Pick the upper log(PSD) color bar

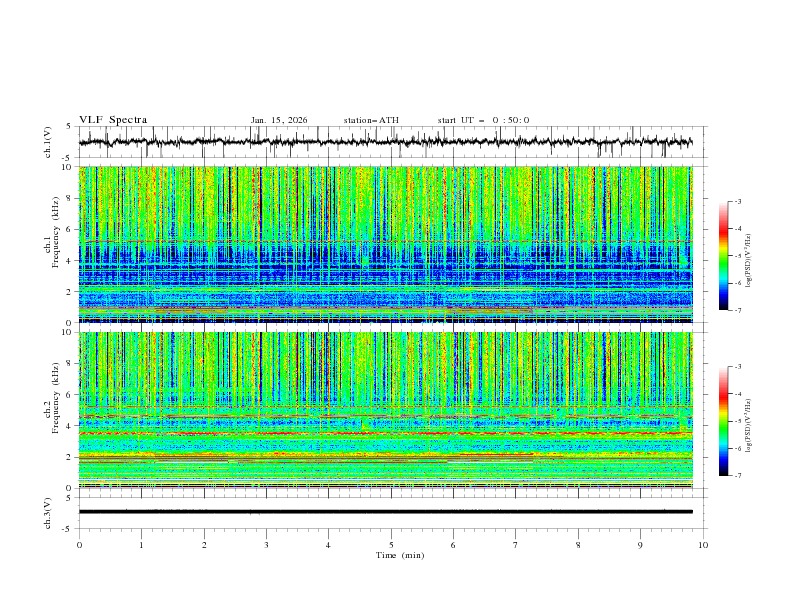[723, 255]
